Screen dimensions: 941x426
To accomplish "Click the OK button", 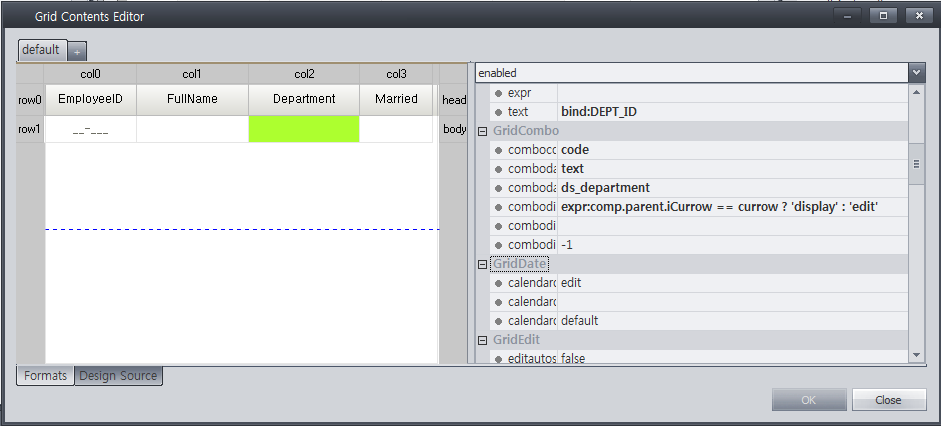I will pyautogui.click(x=809, y=400).
